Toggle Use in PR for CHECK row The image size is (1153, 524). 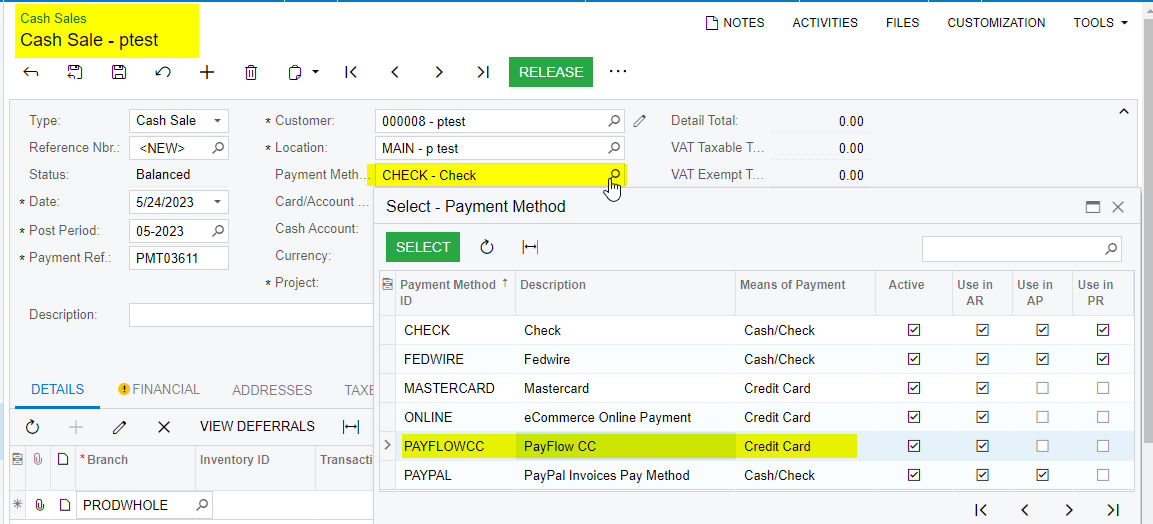tap(1102, 331)
